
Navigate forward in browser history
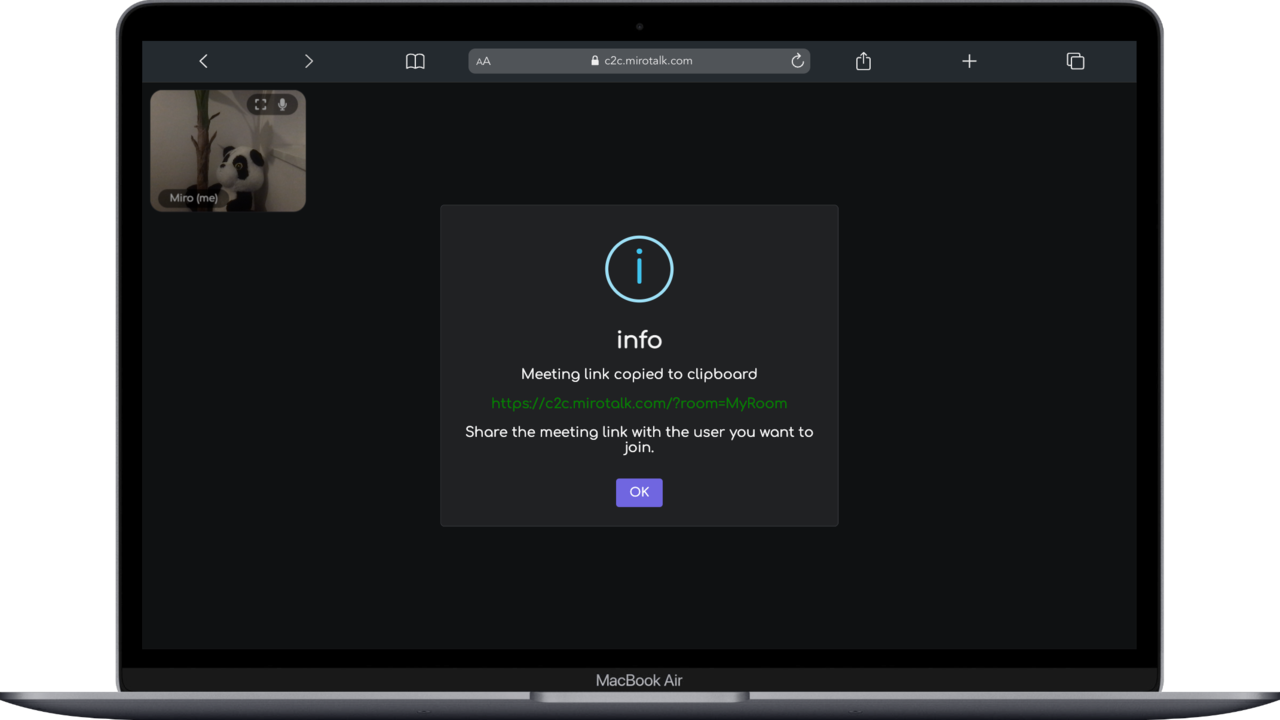[x=309, y=61]
